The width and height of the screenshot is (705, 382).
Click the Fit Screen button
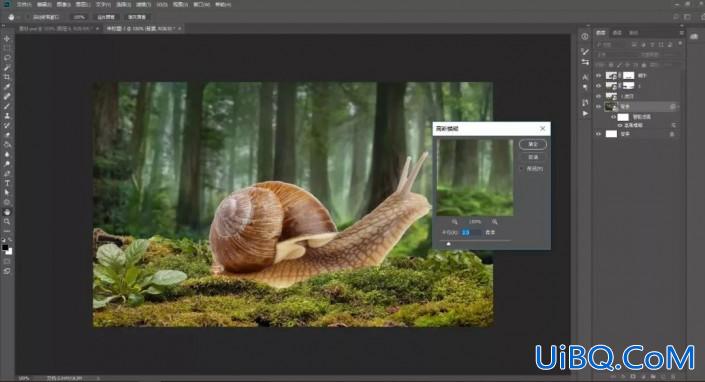tap(106, 17)
